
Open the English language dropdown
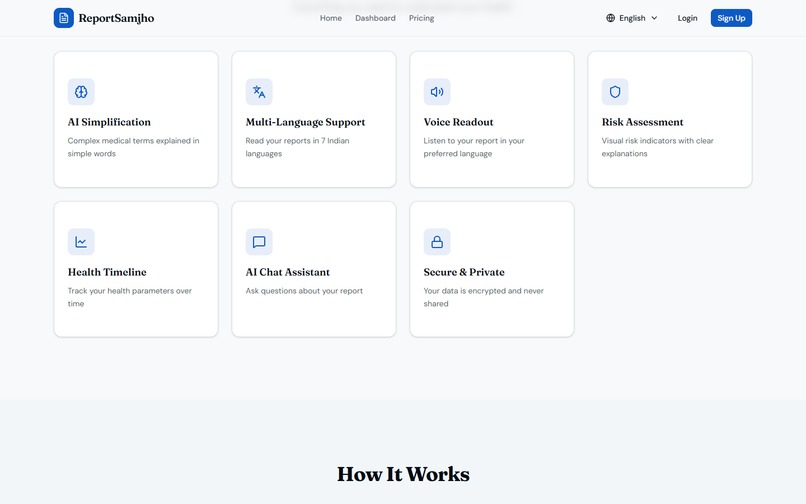tap(632, 18)
